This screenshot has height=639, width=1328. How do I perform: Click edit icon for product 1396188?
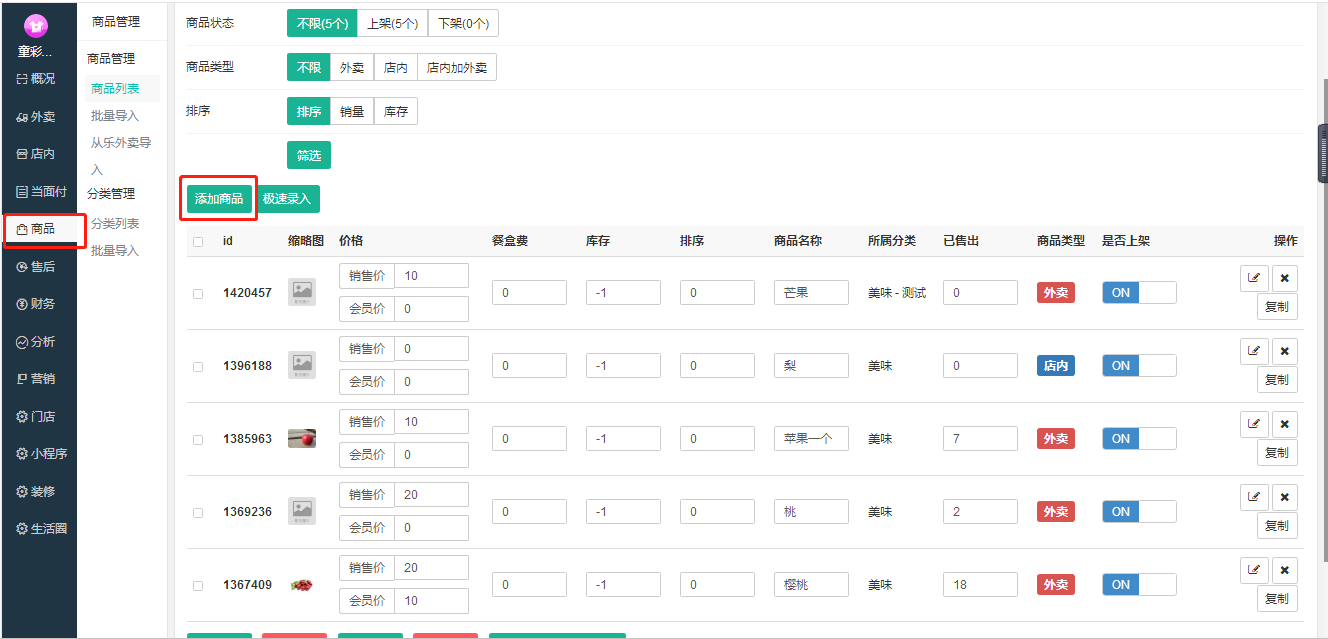pos(1254,351)
